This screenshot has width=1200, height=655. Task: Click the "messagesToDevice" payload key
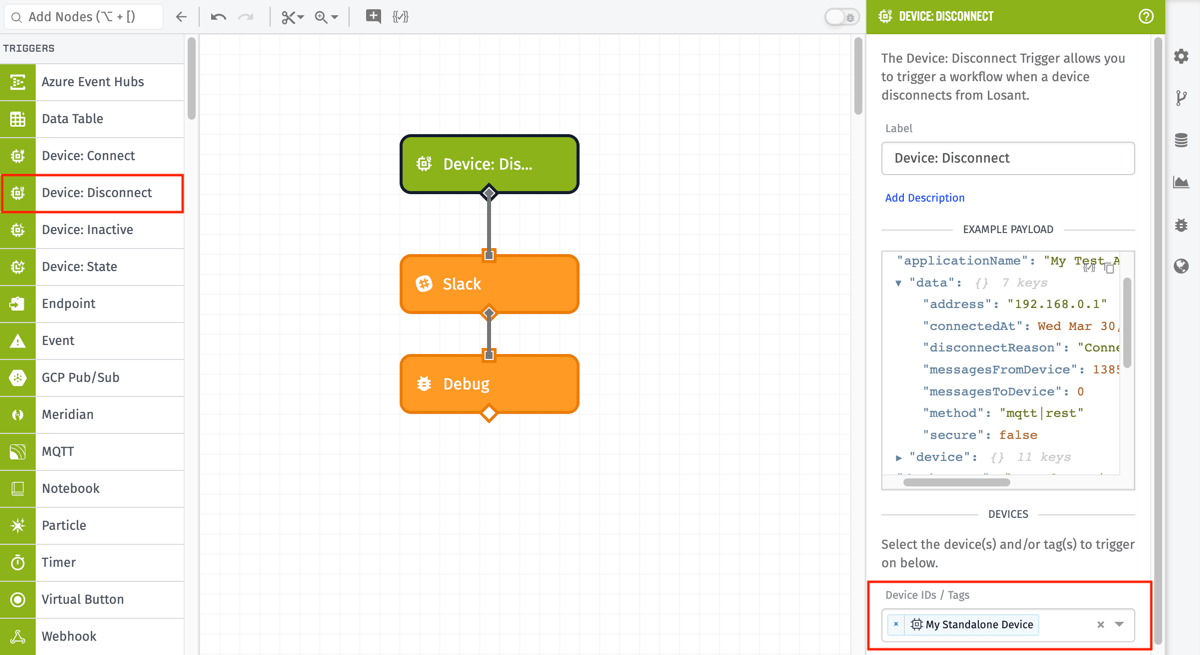click(990, 391)
